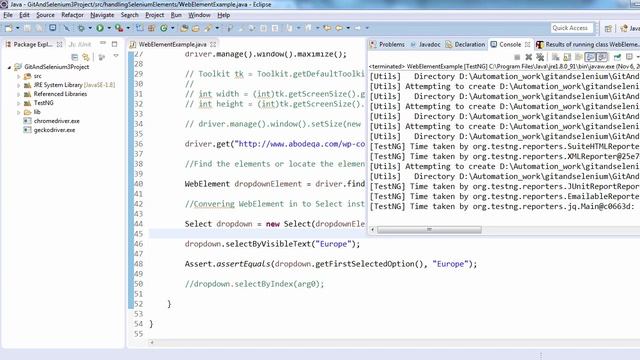Toggle Word Wrap in the console toolbar
This screenshot has width=640, height=360.
[x=578, y=57]
